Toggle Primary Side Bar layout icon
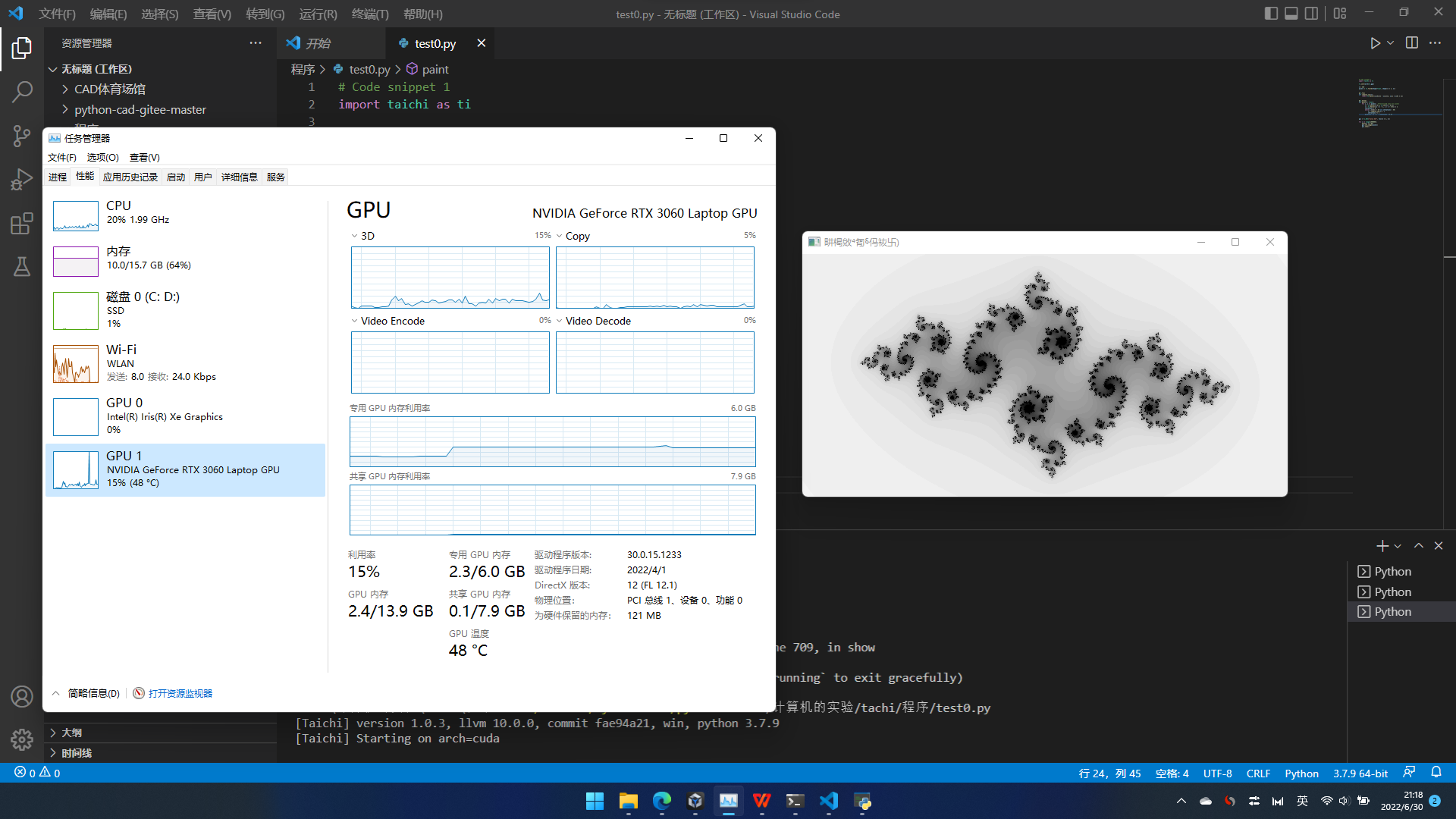Viewport: 1456px width, 819px height. pyautogui.click(x=1271, y=14)
